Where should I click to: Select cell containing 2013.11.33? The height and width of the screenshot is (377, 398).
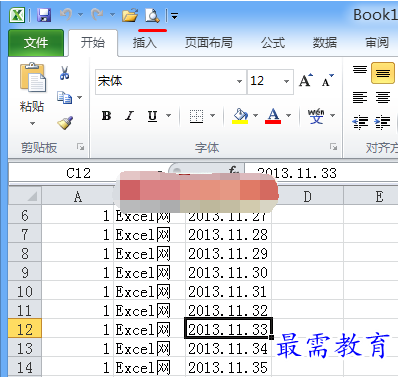(228, 329)
